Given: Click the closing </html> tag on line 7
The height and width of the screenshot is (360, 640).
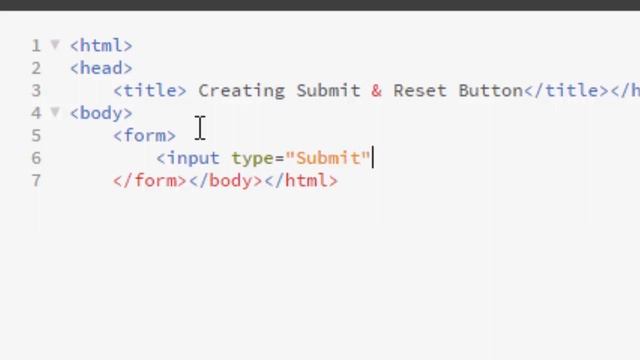Looking at the screenshot, I should (x=301, y=180).
